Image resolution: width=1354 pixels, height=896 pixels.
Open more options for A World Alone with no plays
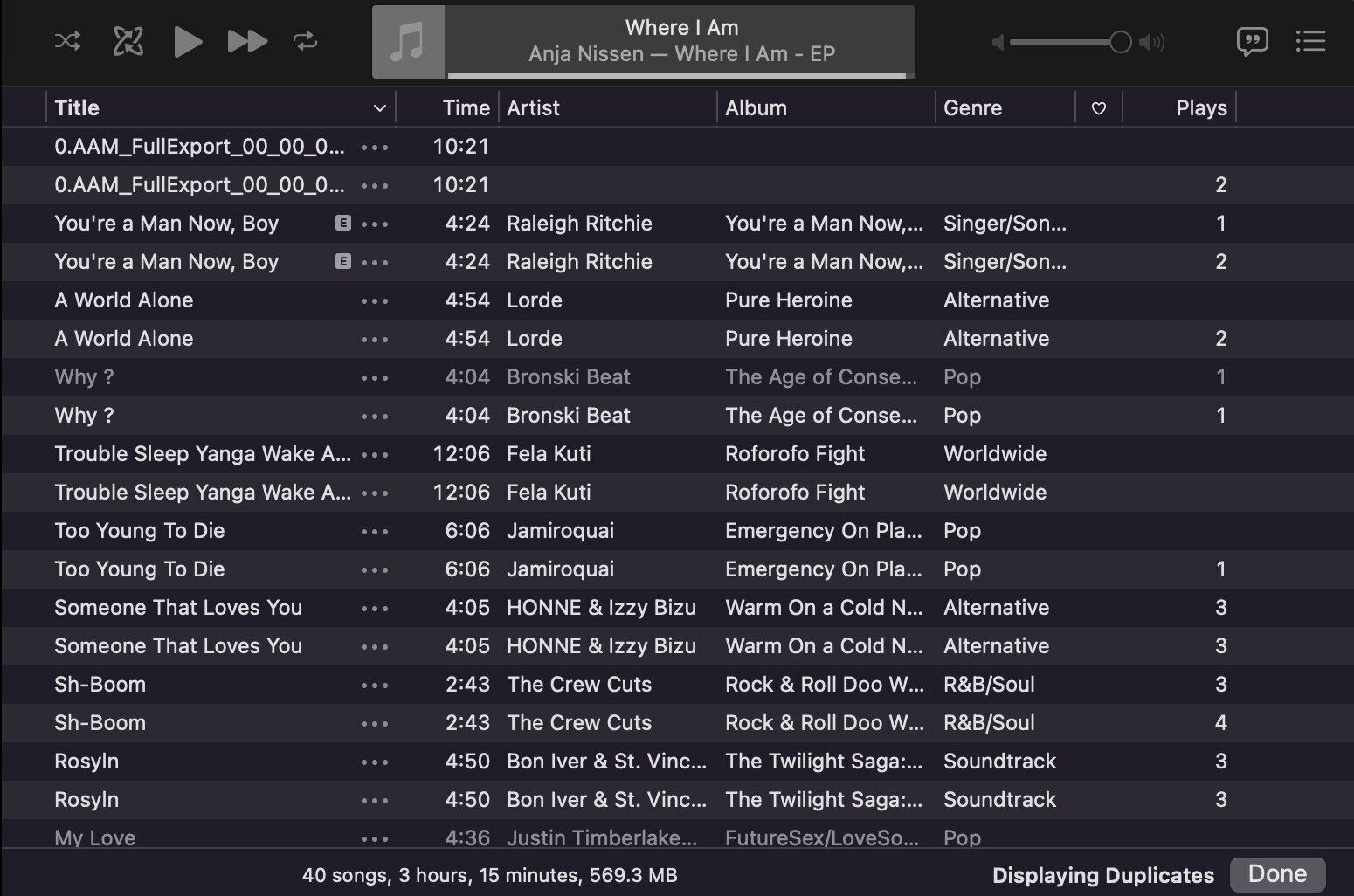tap(375, 301)
